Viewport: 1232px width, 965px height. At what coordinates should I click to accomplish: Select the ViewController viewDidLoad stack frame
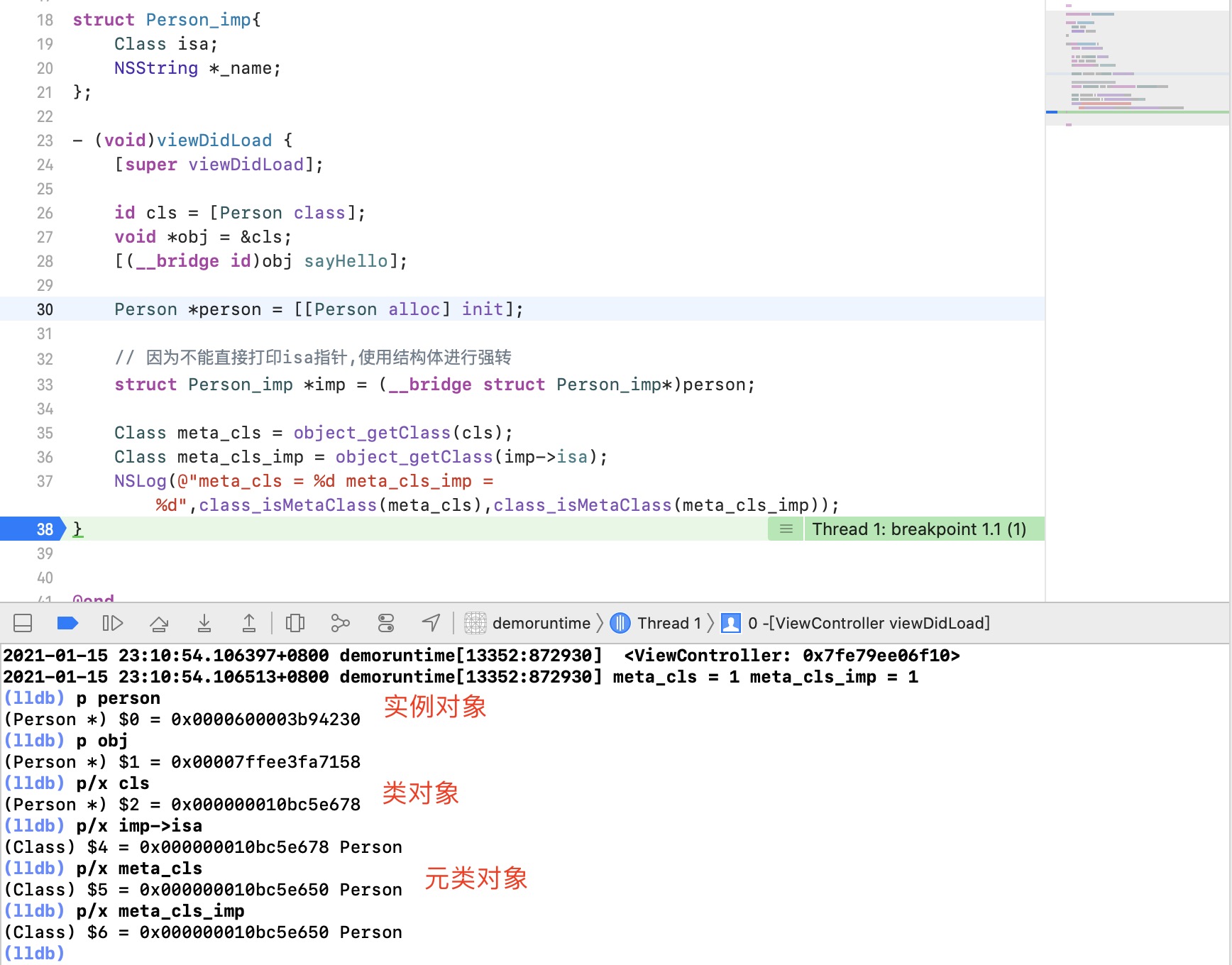click(867, 623)
